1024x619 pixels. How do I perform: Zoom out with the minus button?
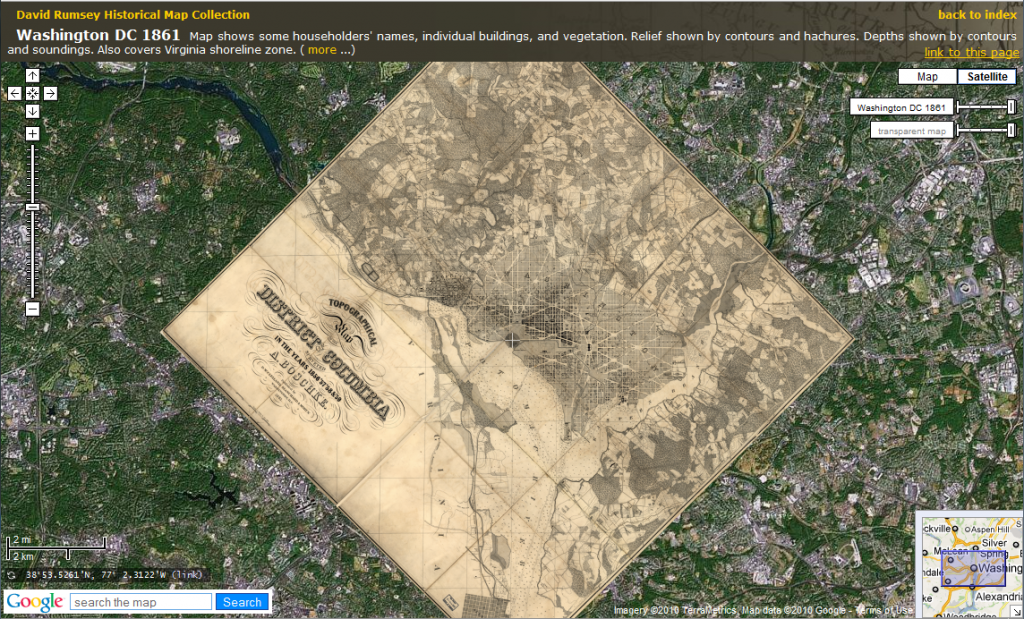point(33,309)
